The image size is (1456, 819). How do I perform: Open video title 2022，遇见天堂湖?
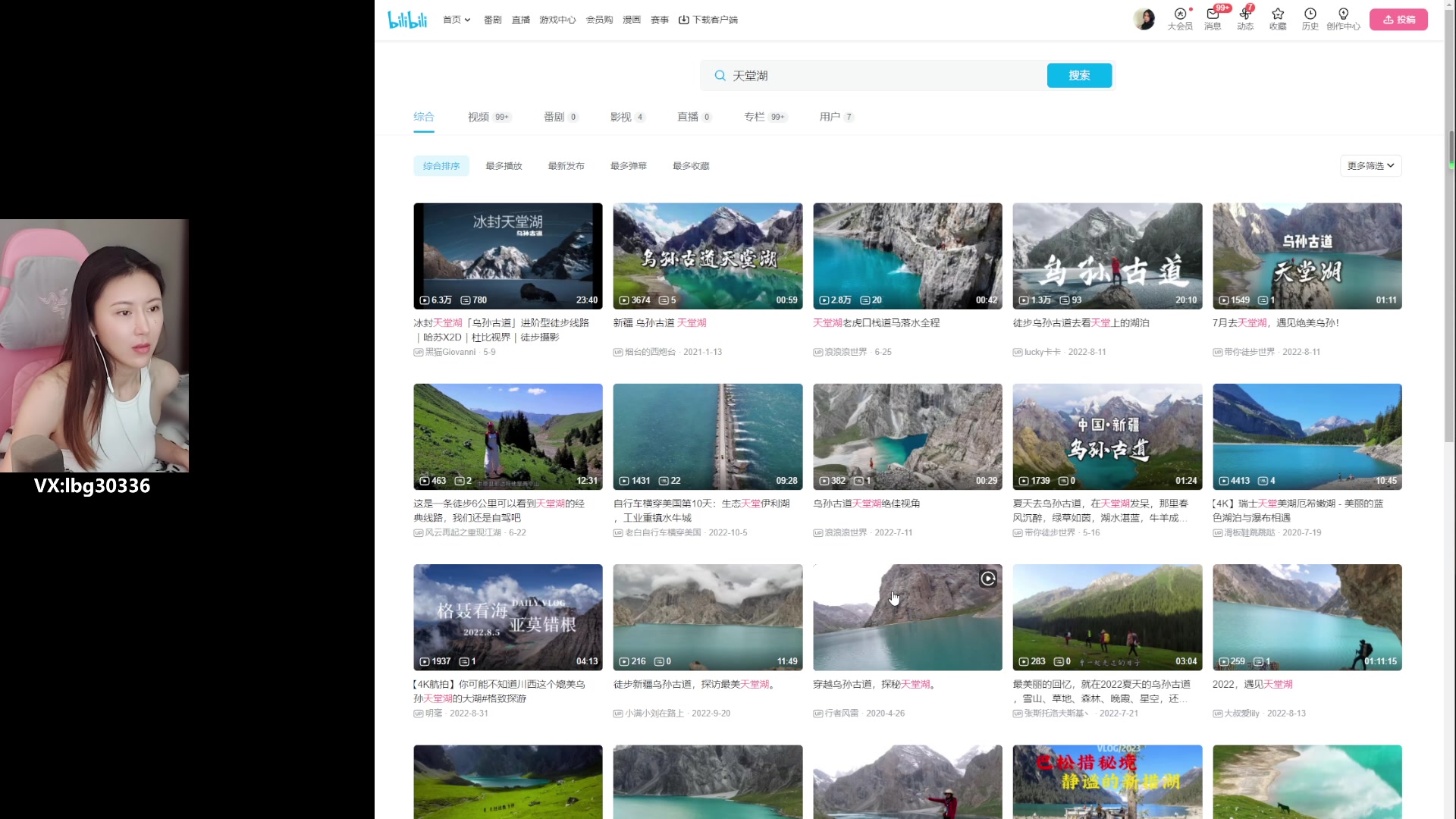(x=1252, y=684)
